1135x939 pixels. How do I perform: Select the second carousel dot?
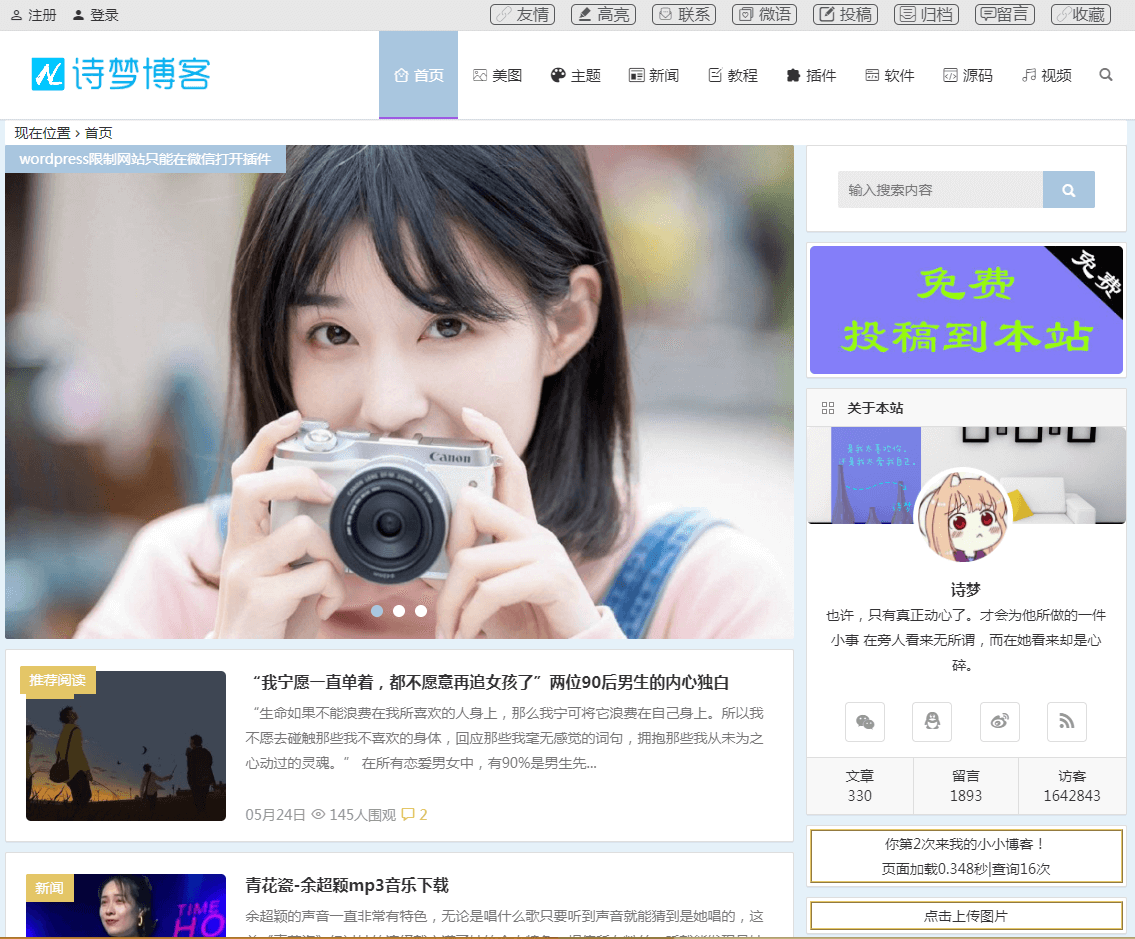399,611
